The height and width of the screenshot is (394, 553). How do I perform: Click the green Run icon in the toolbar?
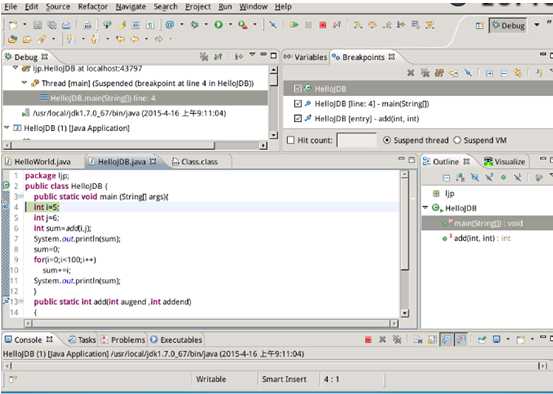click(219, 25)
